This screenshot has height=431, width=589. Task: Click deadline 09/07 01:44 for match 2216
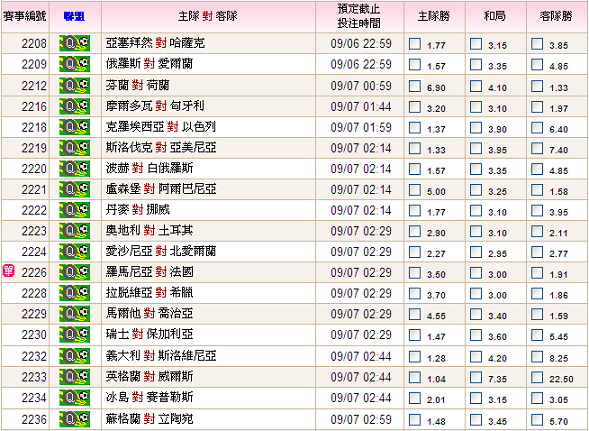pos(361,107)
